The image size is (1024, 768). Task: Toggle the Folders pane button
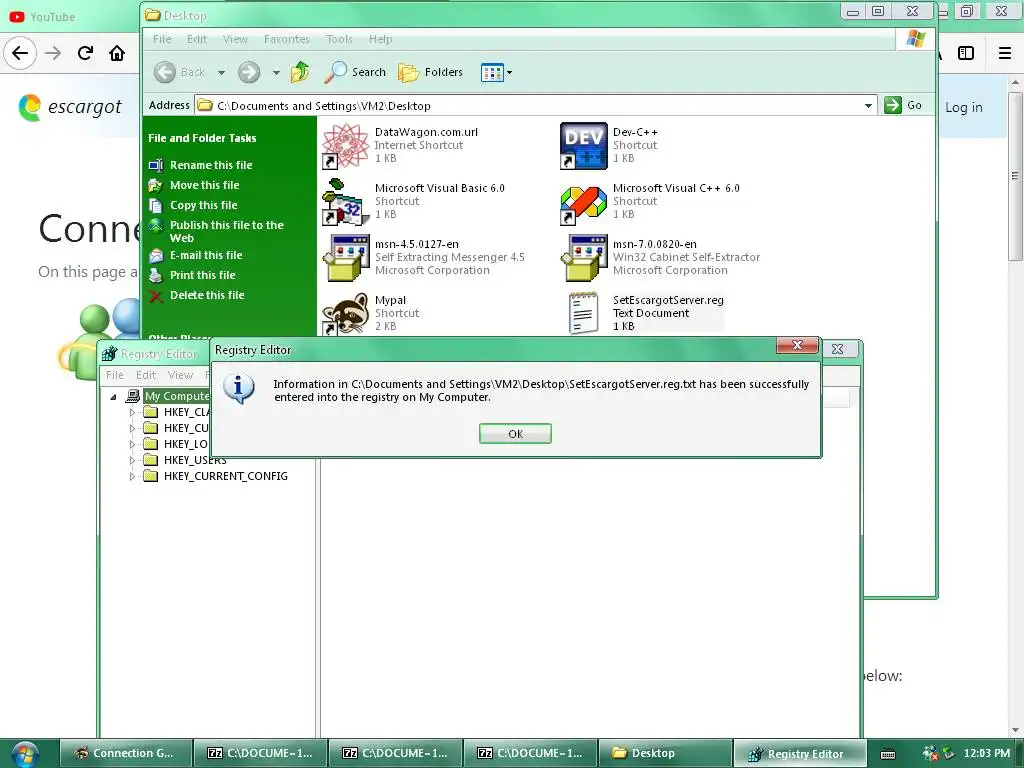click(430, 72)
